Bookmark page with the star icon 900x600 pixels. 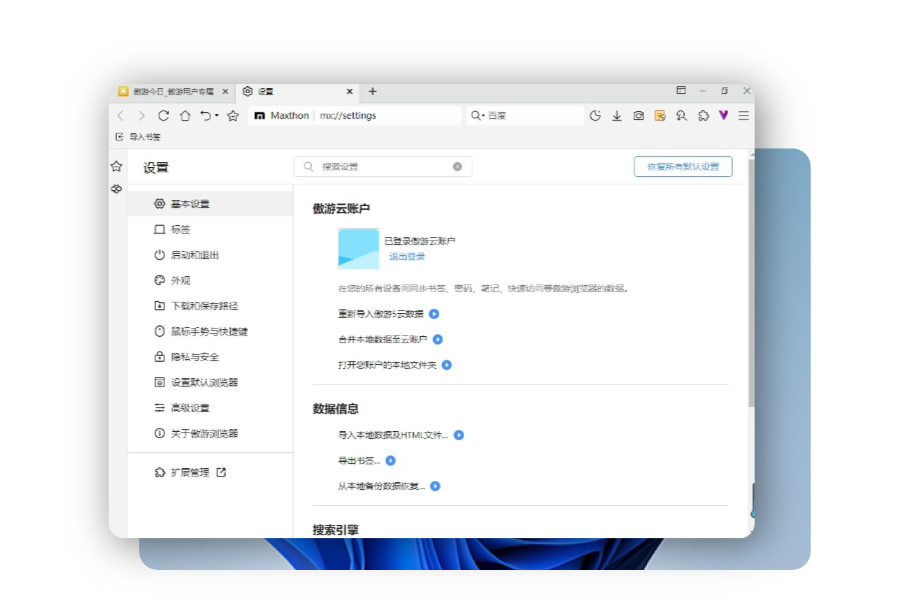232,115
